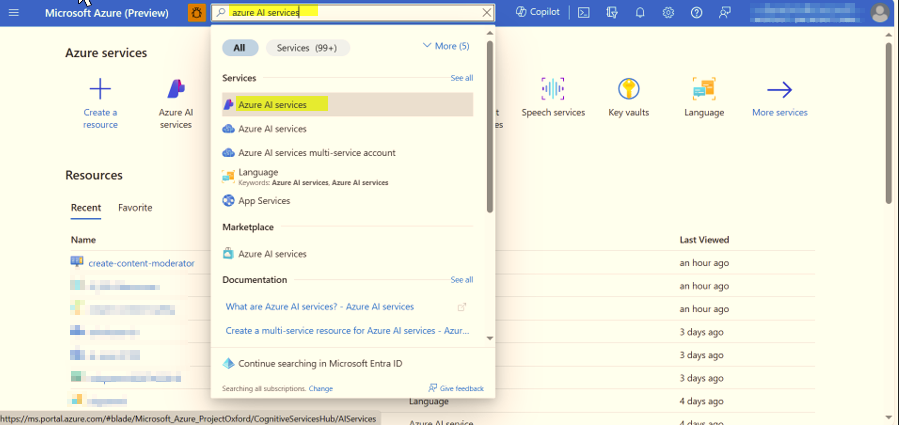Click See all next to Documentation

pyautogui.click(x=462, y=280)
